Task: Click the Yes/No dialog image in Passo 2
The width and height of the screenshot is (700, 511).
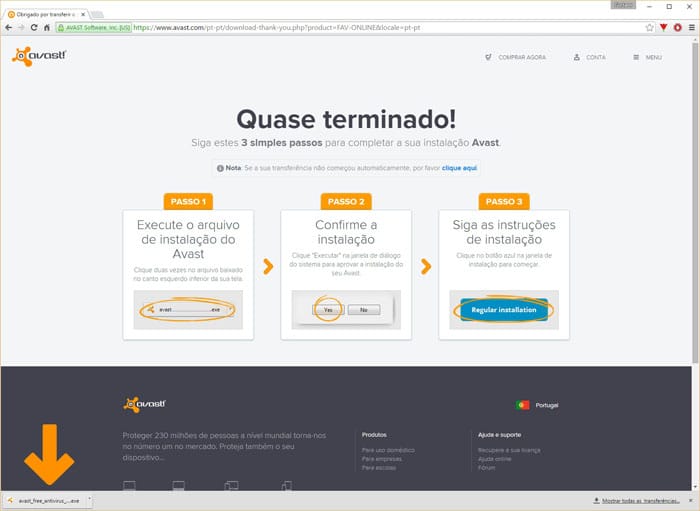Action: pyautogui.click(x=346, y=310)
